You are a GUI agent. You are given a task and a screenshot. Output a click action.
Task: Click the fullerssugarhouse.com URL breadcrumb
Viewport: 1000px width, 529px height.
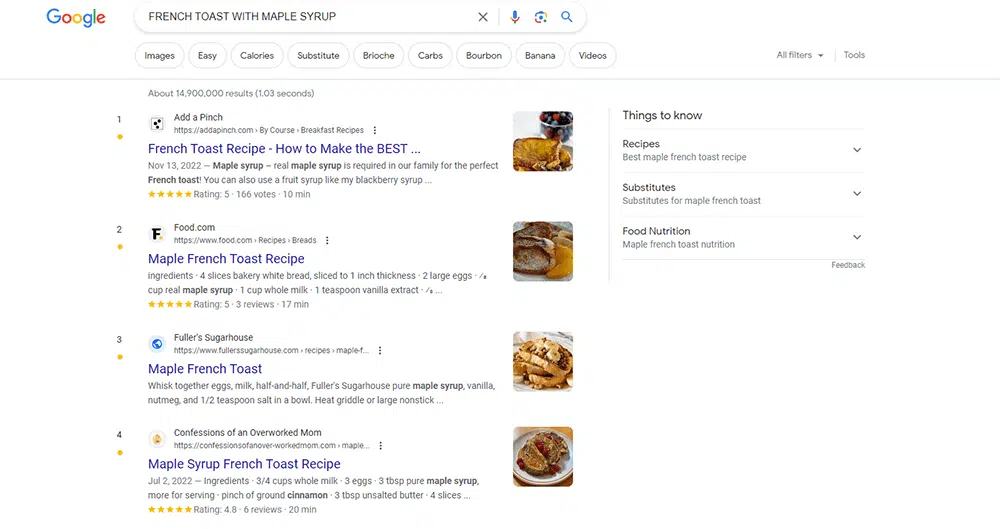tap(271, 350)
